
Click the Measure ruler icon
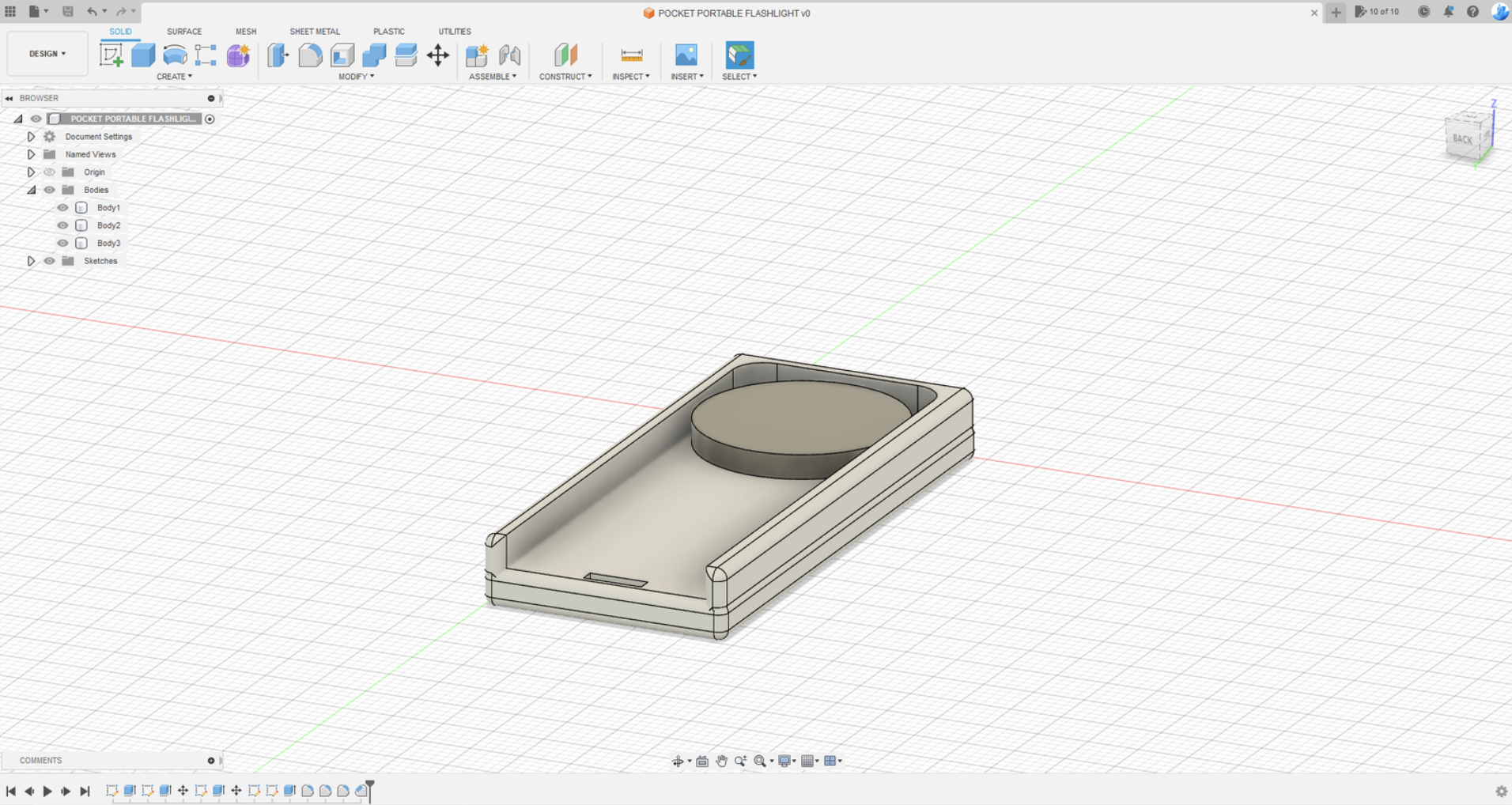click(x=631, y=55)
